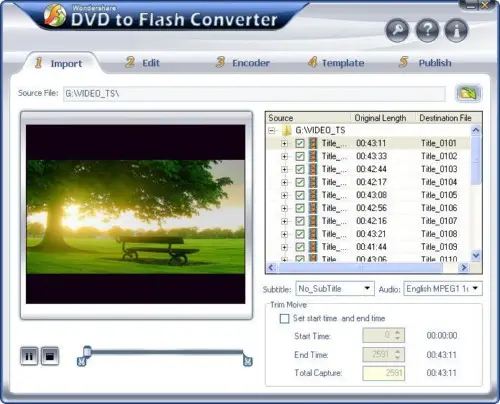
Task: Open the Audio track dropdown
Action: [443, 289]
